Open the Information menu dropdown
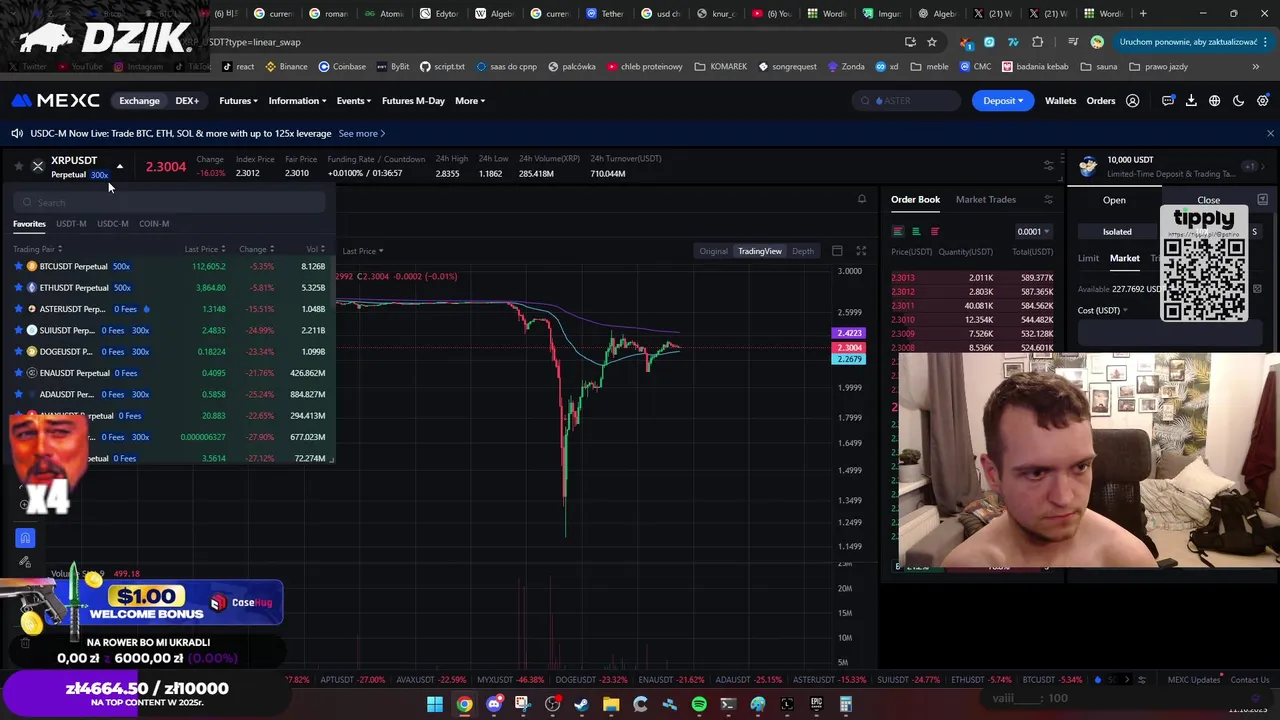The width and height of the screenshot is (1280, 720). coord(297,101)
